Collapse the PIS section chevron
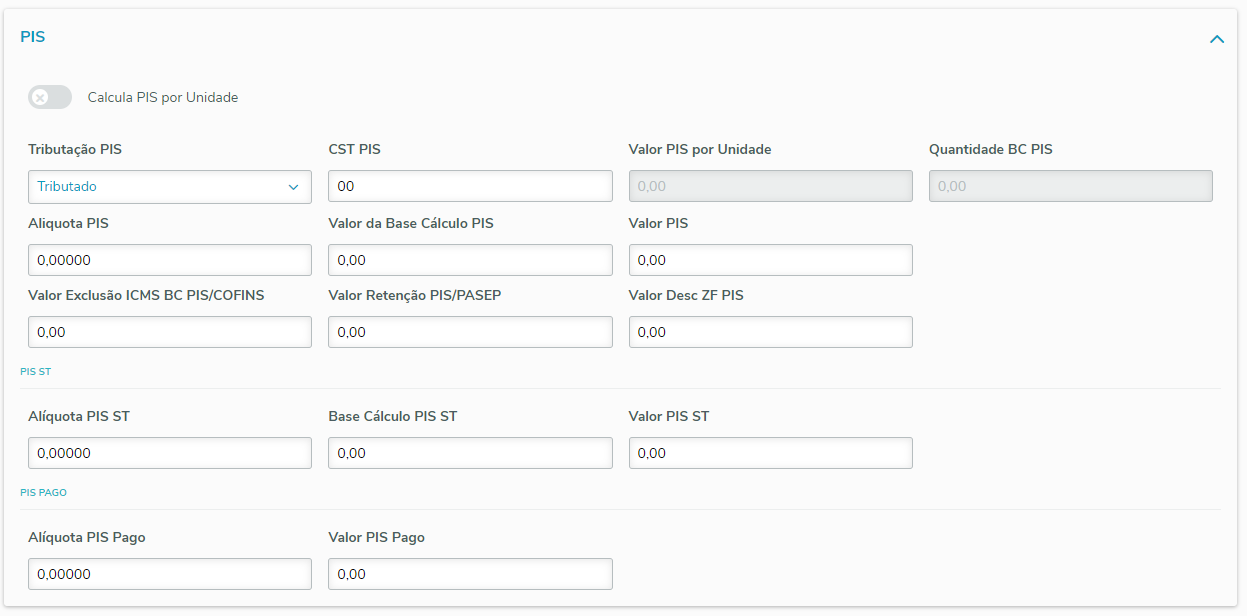Screen dimensions: 1247x616 [1216, 39]
